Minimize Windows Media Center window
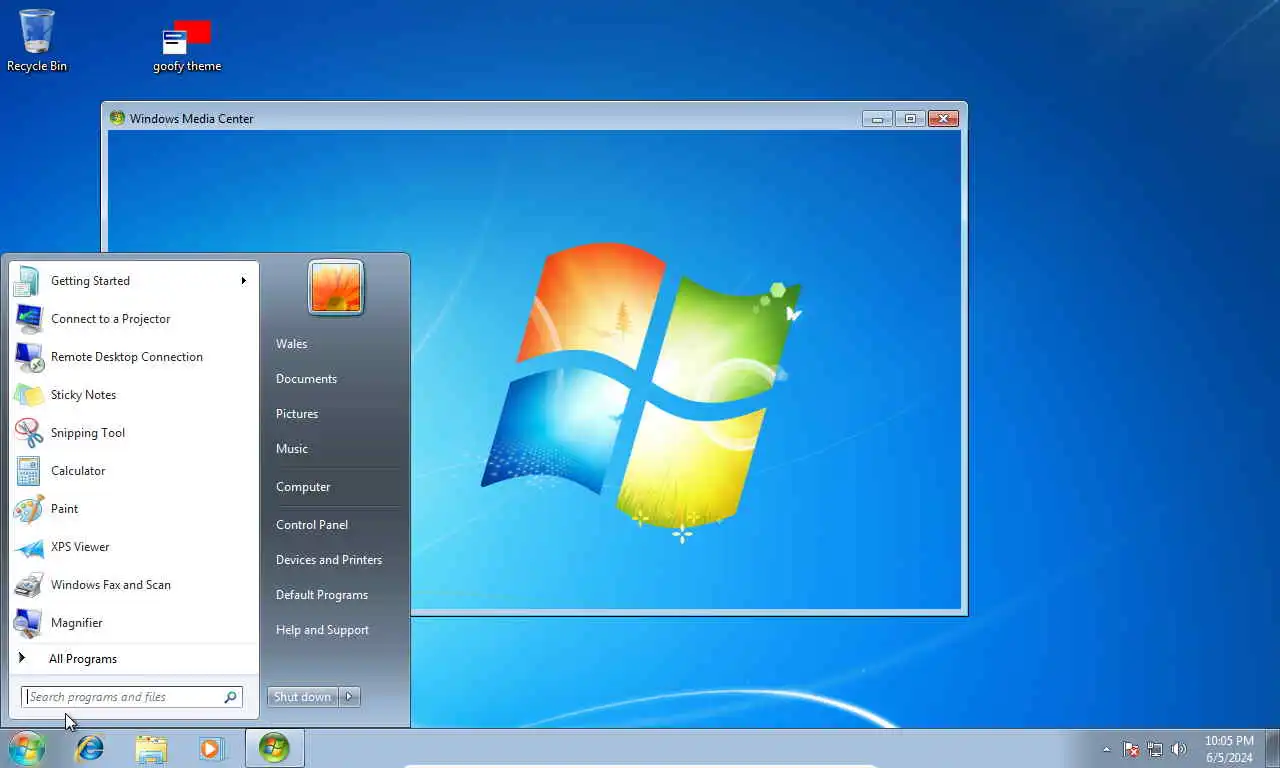Image resolution: width=1280 pixels, height=768 pixels. point(877,119)
